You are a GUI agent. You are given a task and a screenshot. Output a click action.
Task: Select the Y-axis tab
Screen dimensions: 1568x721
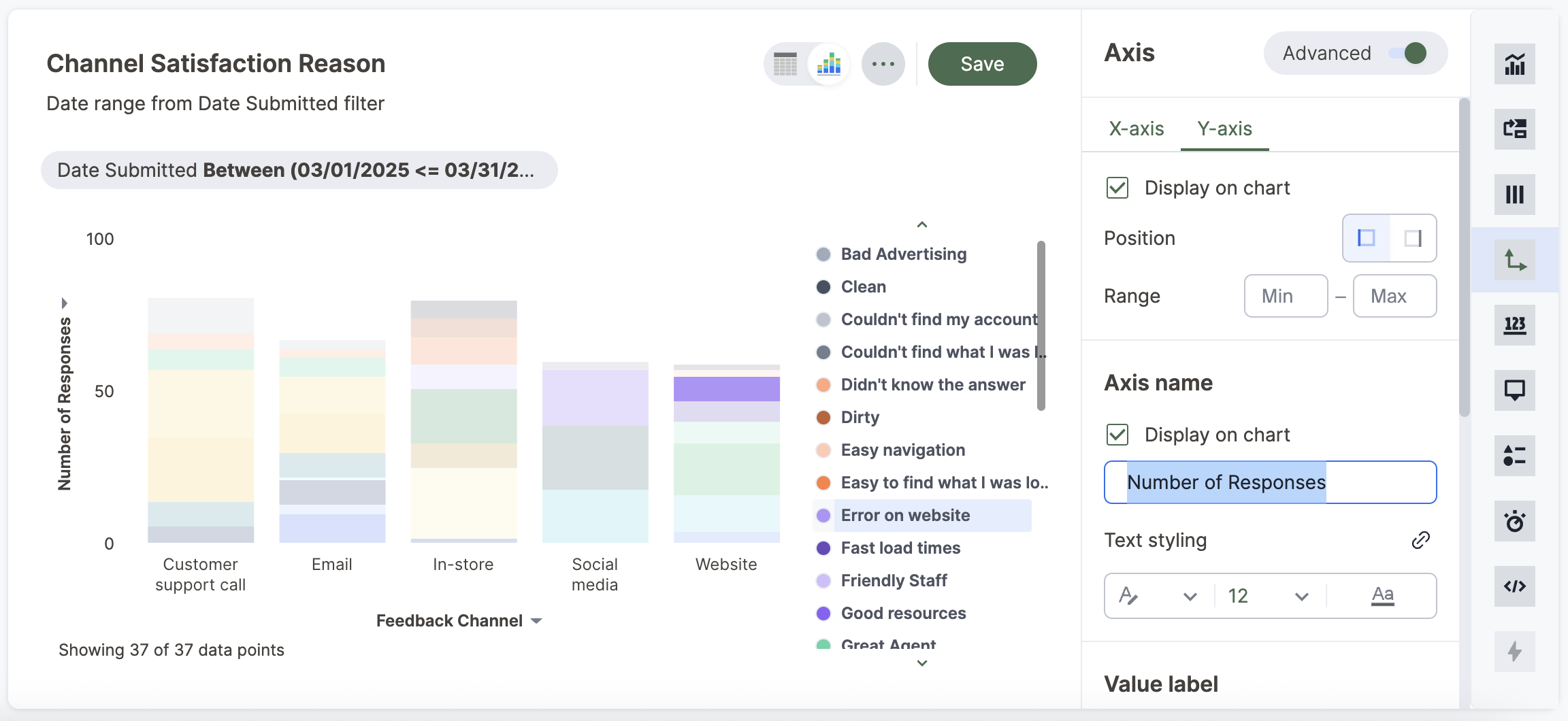[1224, 129]
